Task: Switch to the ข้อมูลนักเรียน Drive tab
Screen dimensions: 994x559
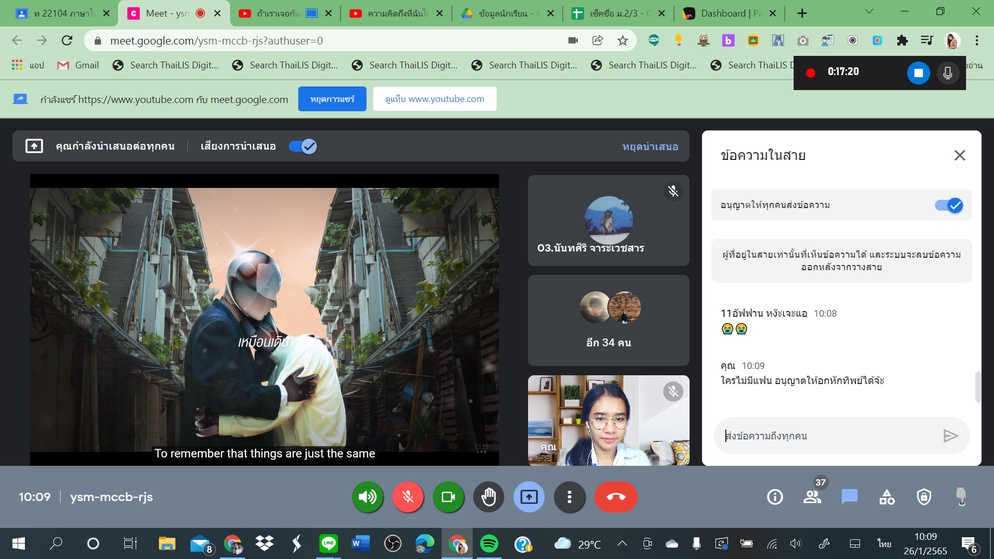Action: (x=507, y=13)
